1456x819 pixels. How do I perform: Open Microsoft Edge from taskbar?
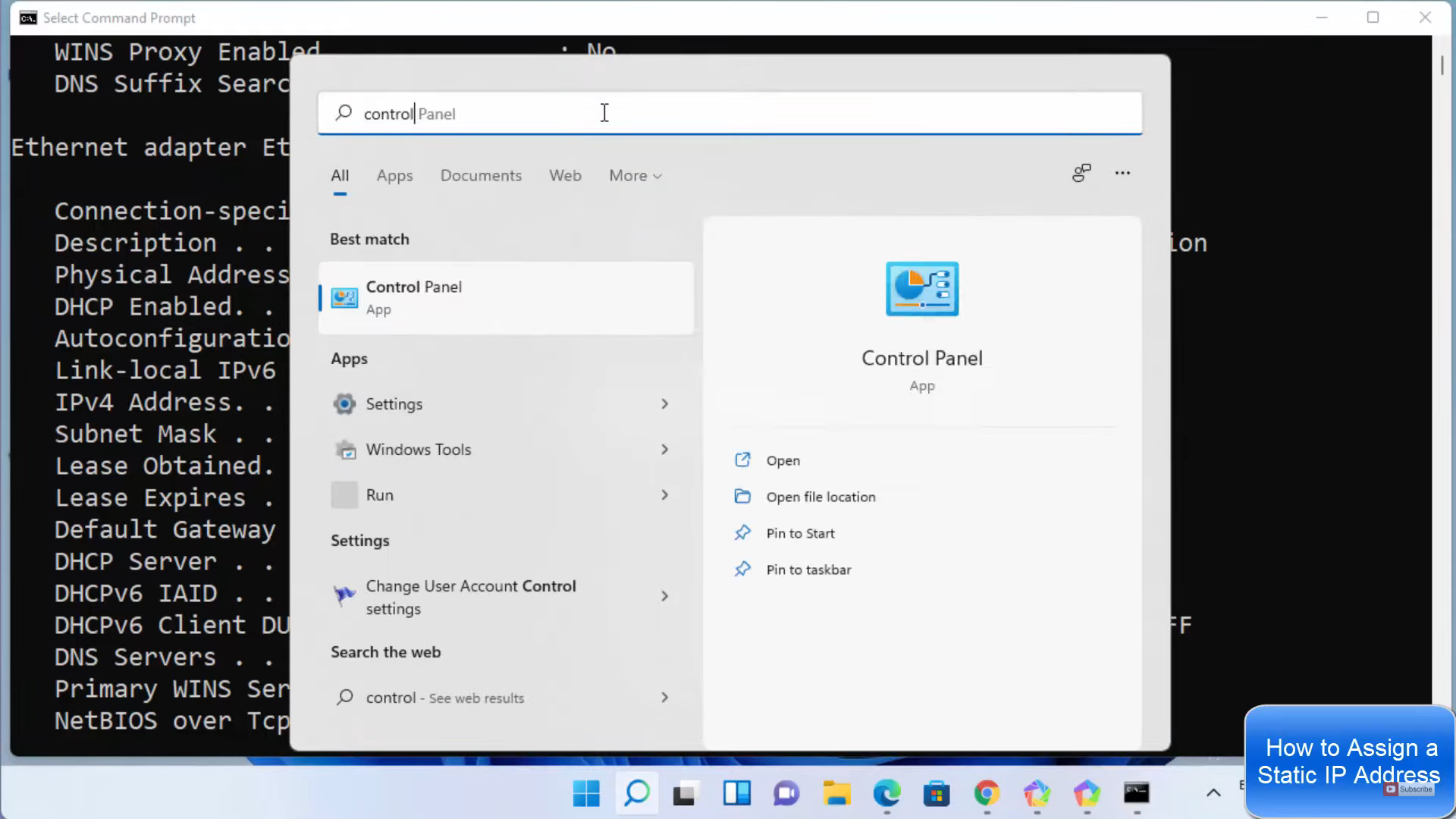coord(886,793)
